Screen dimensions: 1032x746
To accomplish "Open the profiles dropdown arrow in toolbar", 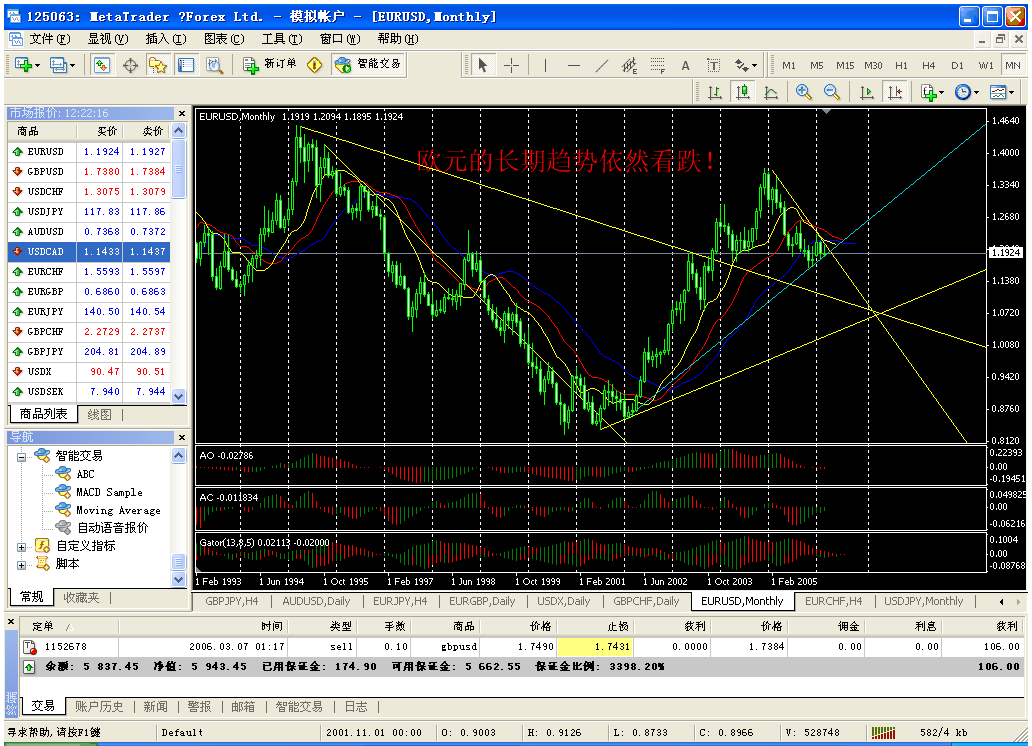I will [72, 65].
